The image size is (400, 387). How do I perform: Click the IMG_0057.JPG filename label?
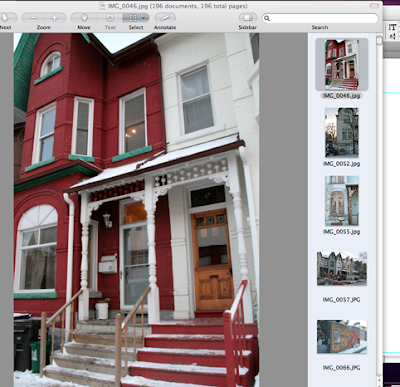(x=342, y=300)
